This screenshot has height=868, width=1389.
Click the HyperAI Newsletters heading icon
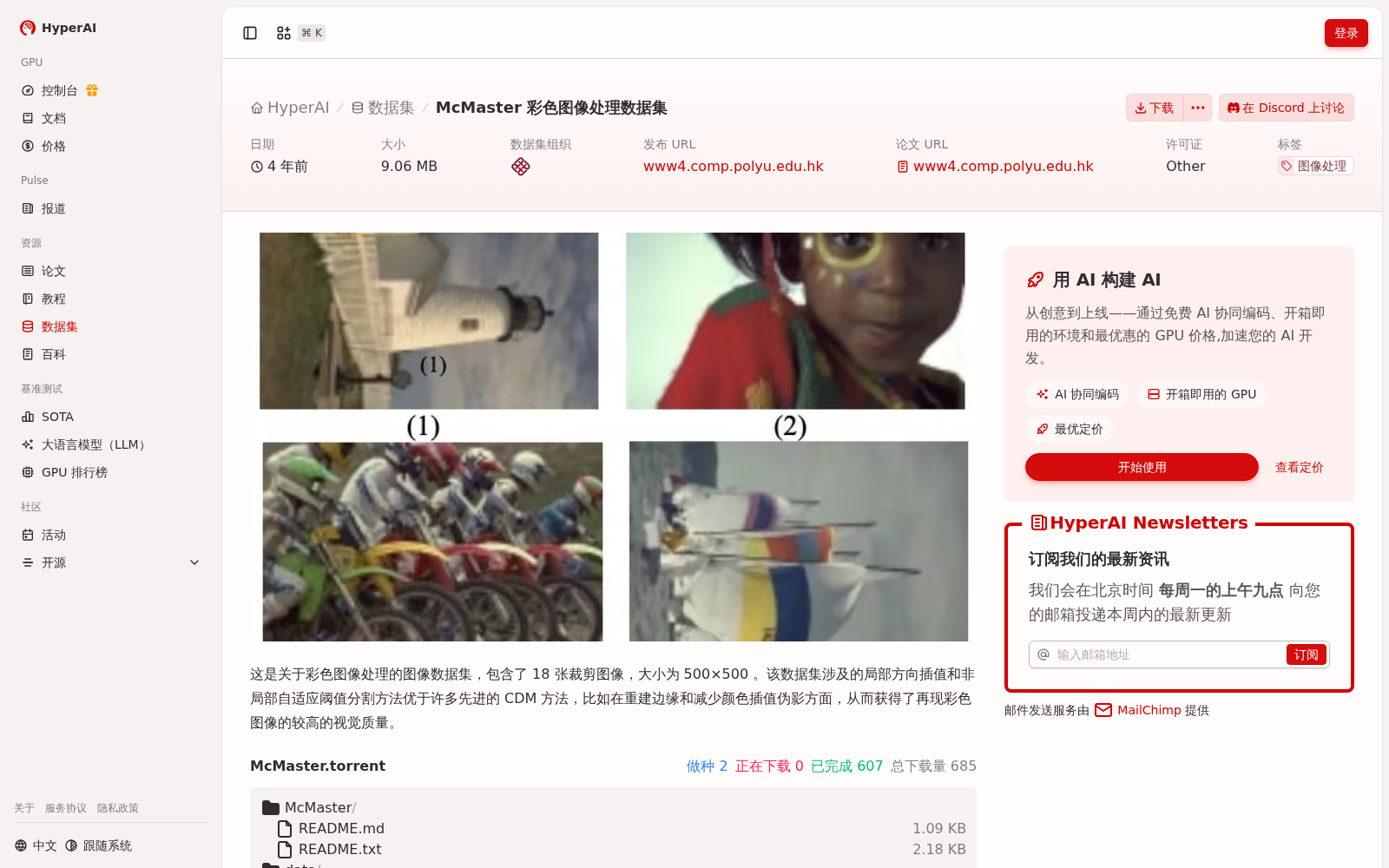tap(1038, 523)
